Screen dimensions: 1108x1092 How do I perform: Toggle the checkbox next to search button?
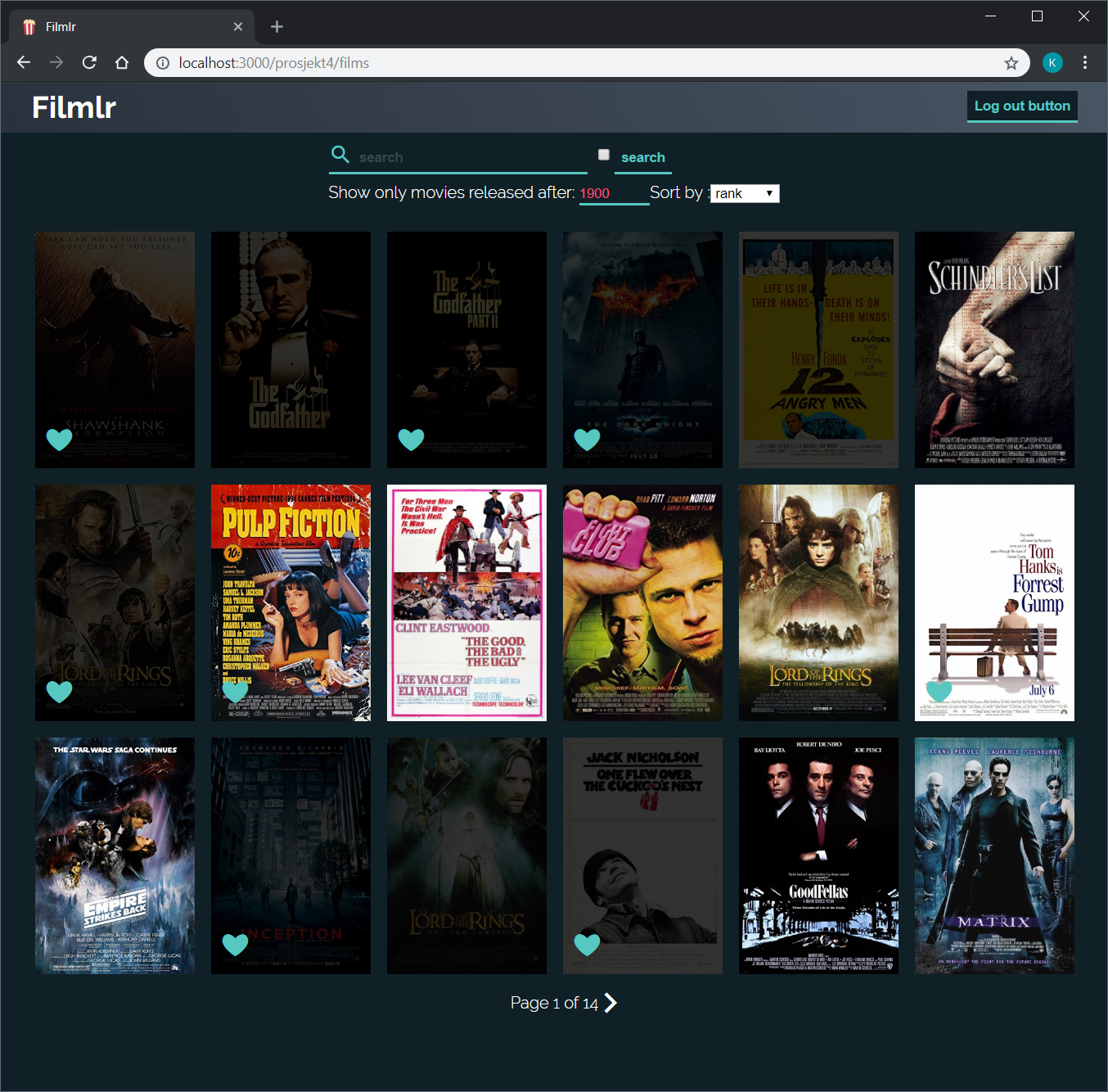pyautogui.click(x=604, y=155)
